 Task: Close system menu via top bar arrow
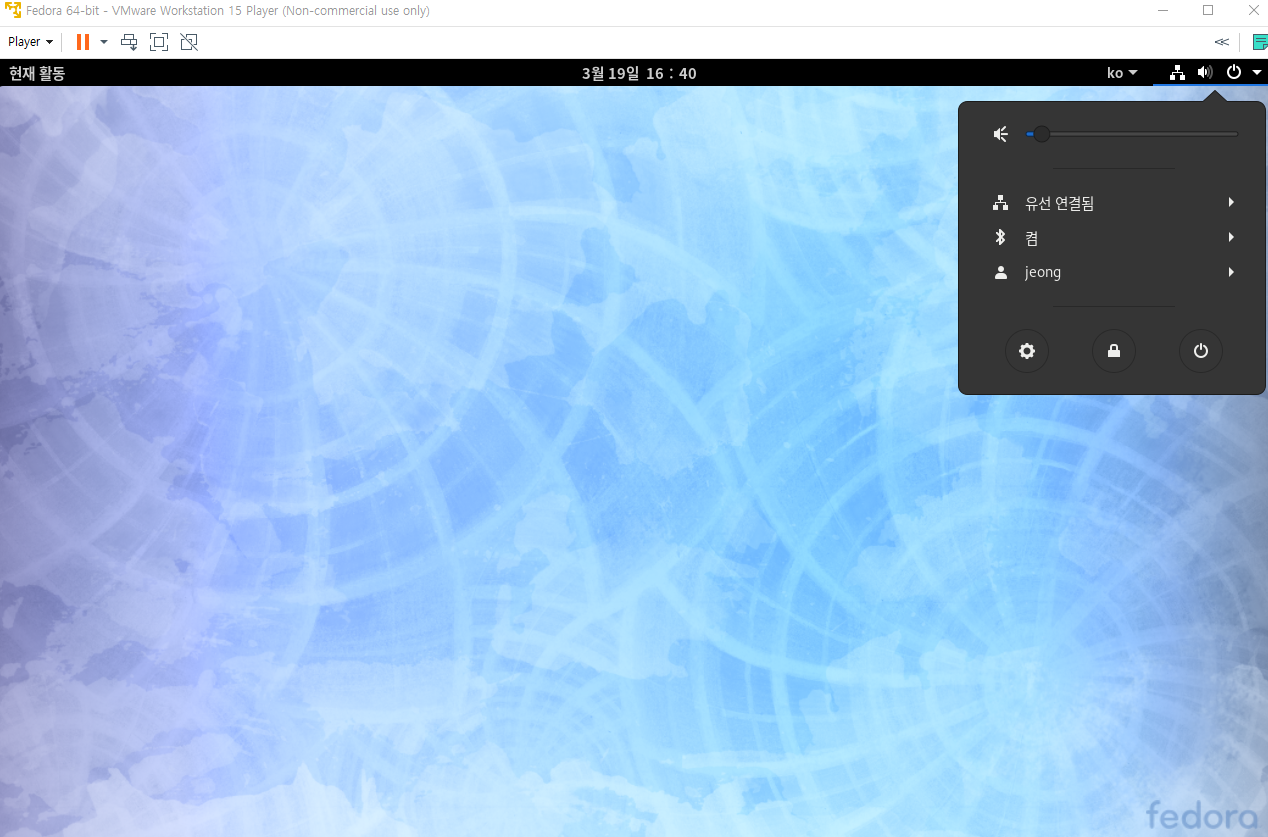coord(1257,73)
